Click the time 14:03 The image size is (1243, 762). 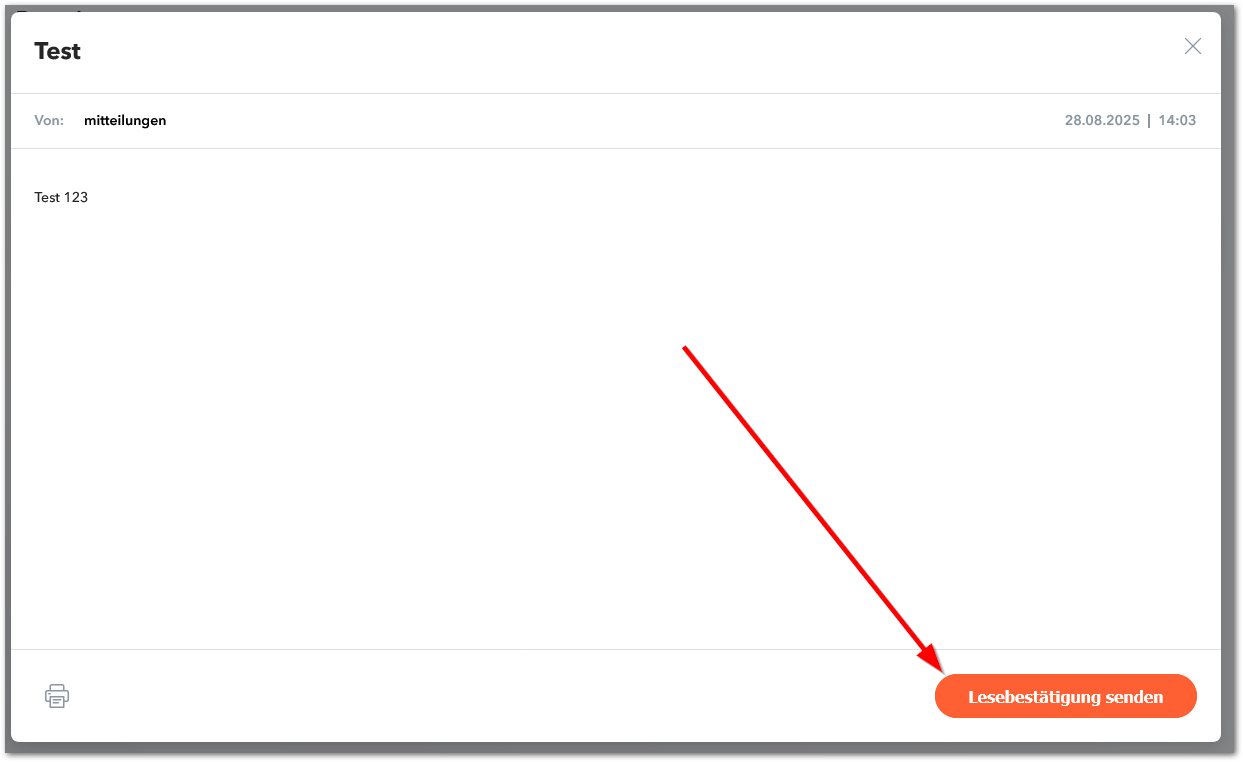click(x=1177, y=120)
